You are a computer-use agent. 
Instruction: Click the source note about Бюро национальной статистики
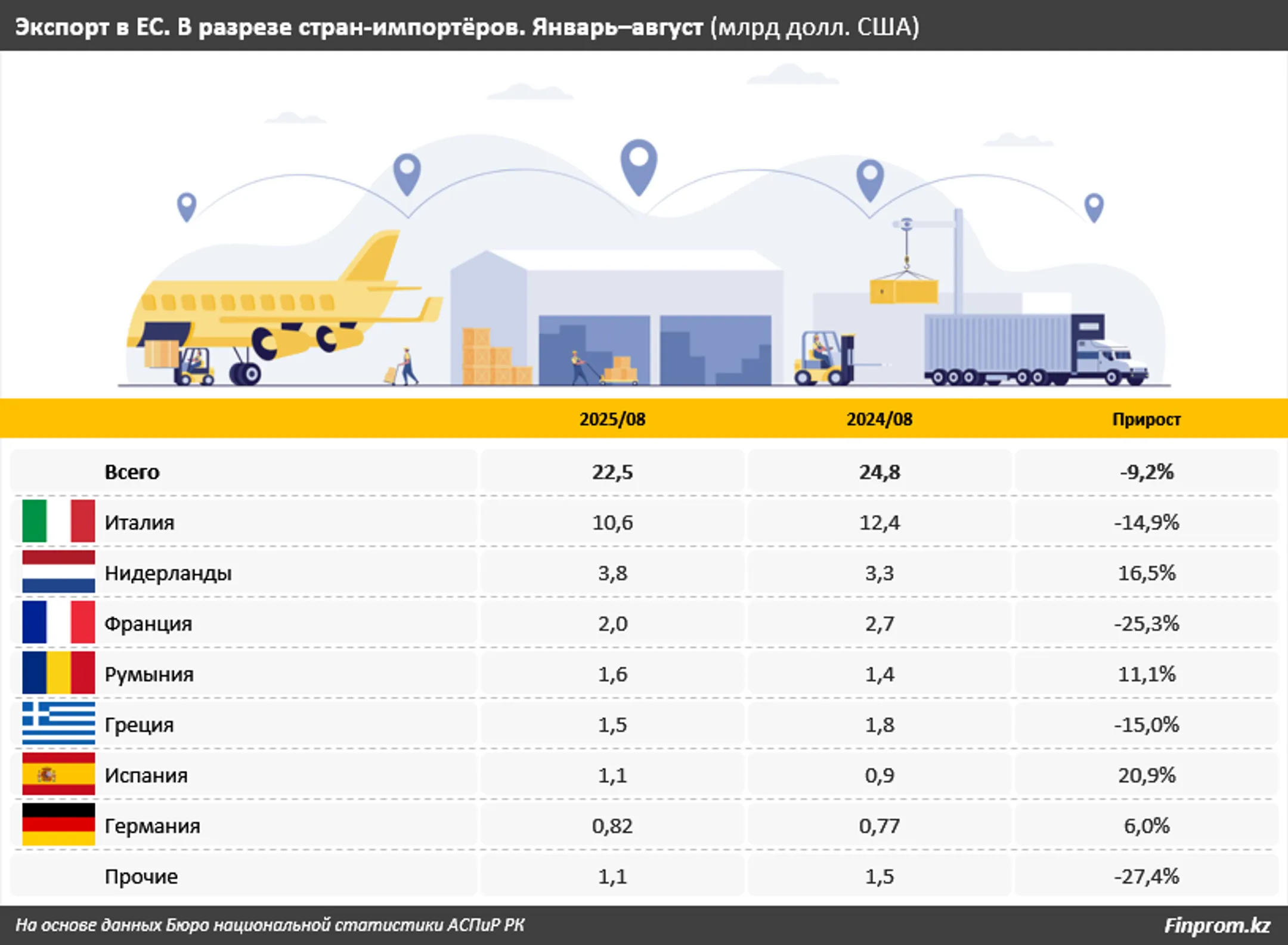click(x=270, y=925)
